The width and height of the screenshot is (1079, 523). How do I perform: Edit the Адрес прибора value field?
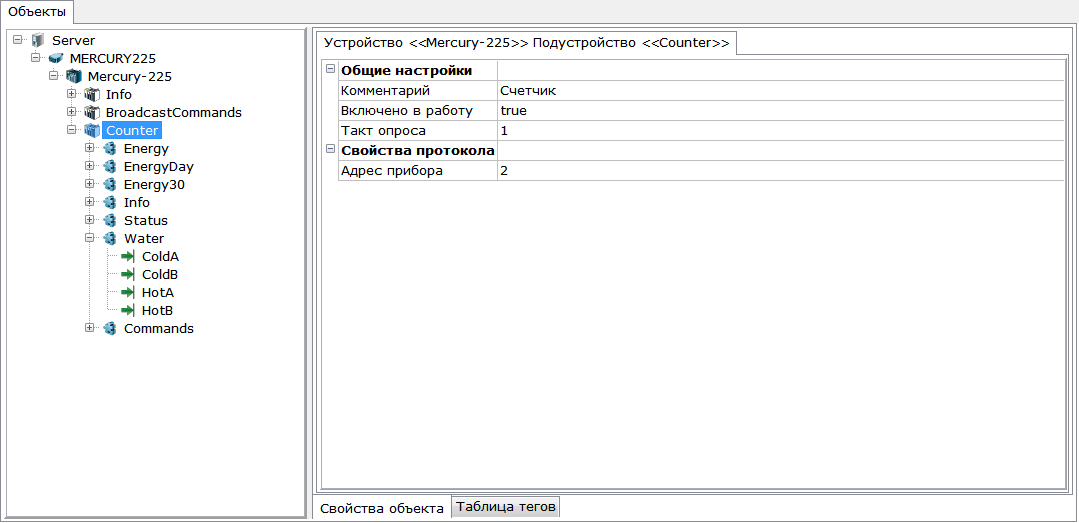click(780, 171)
